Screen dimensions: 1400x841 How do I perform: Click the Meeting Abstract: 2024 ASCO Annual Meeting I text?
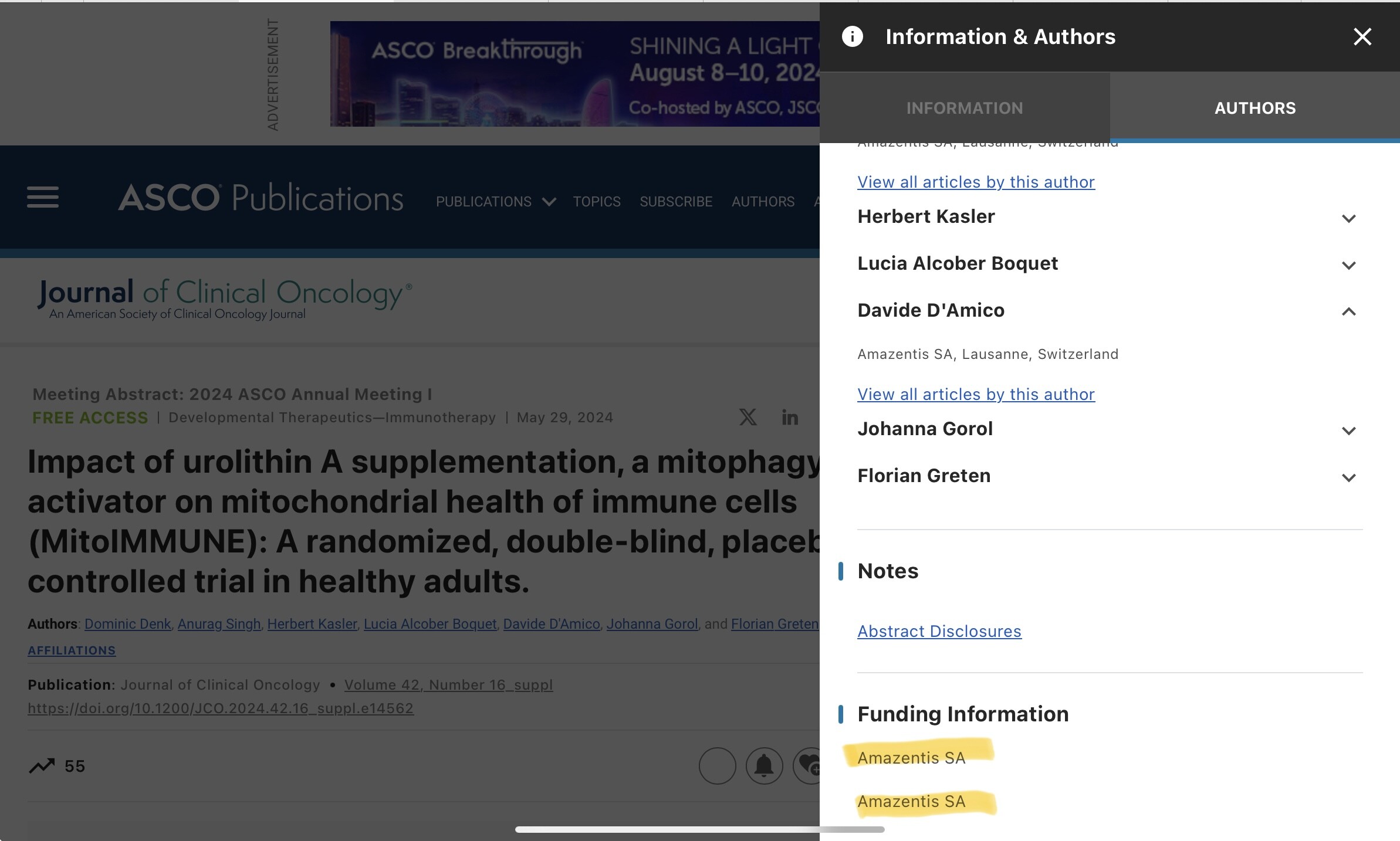(232, 394)
